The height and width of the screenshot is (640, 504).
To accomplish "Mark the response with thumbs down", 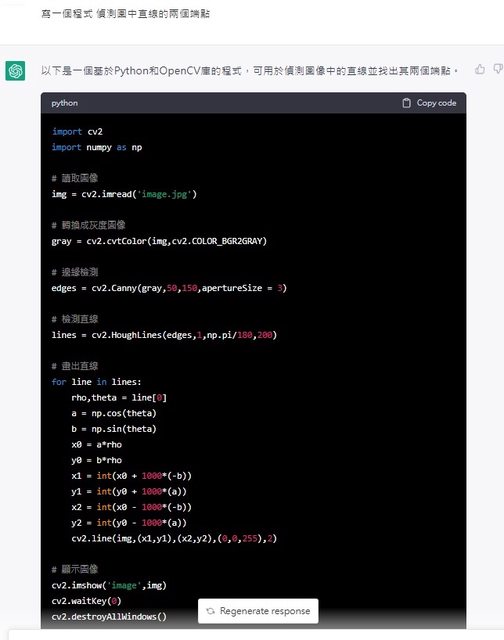I will (499, 69).
